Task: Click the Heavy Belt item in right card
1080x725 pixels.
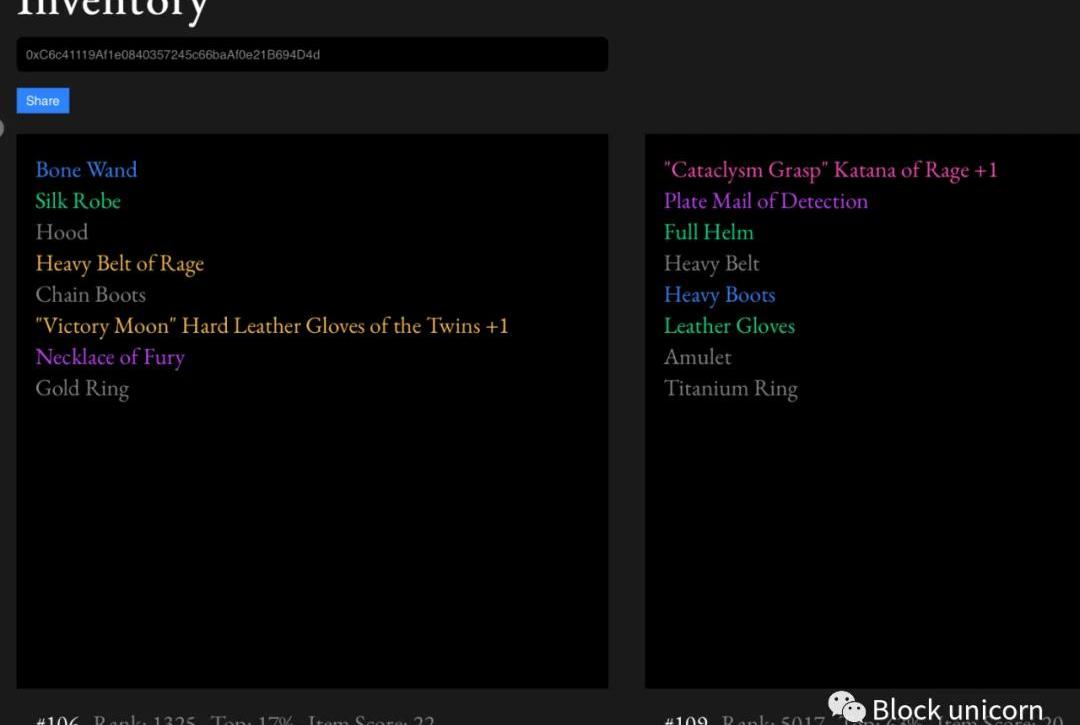Action: click(x=711, y=264)
